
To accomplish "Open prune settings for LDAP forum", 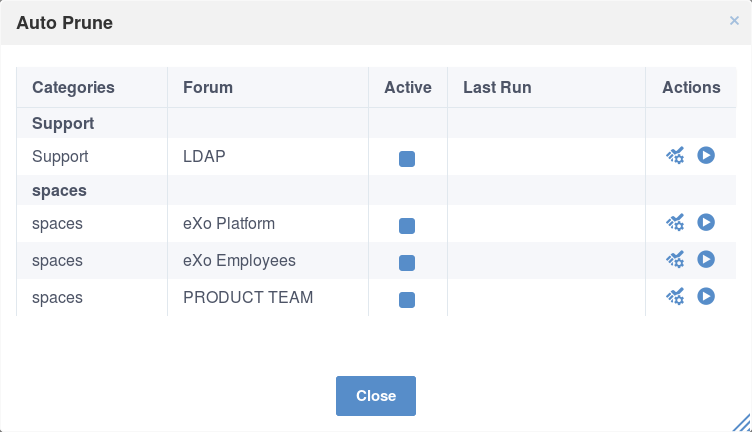I will pos(675,156).
